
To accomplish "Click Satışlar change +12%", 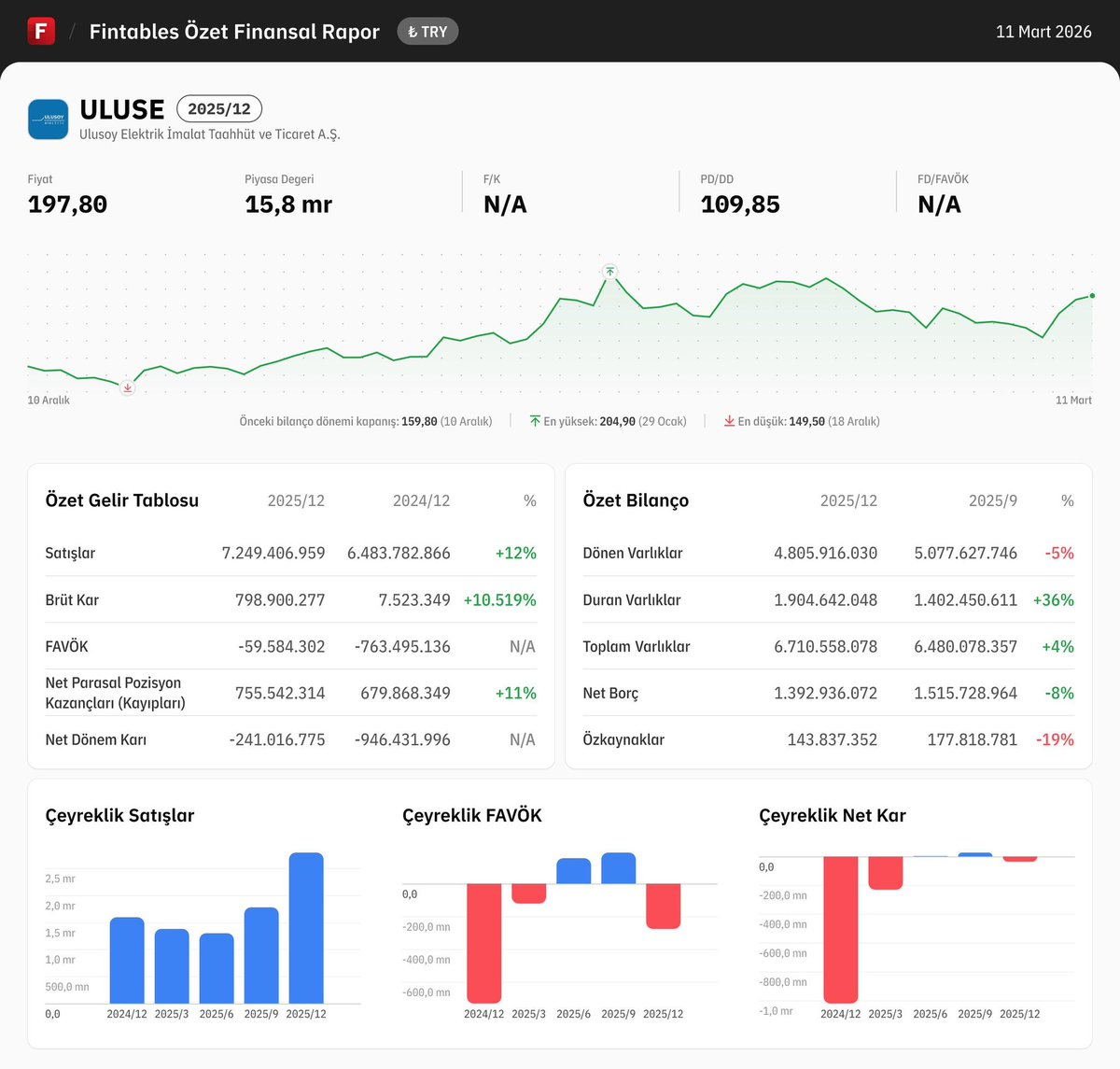I will coord(516,553).
